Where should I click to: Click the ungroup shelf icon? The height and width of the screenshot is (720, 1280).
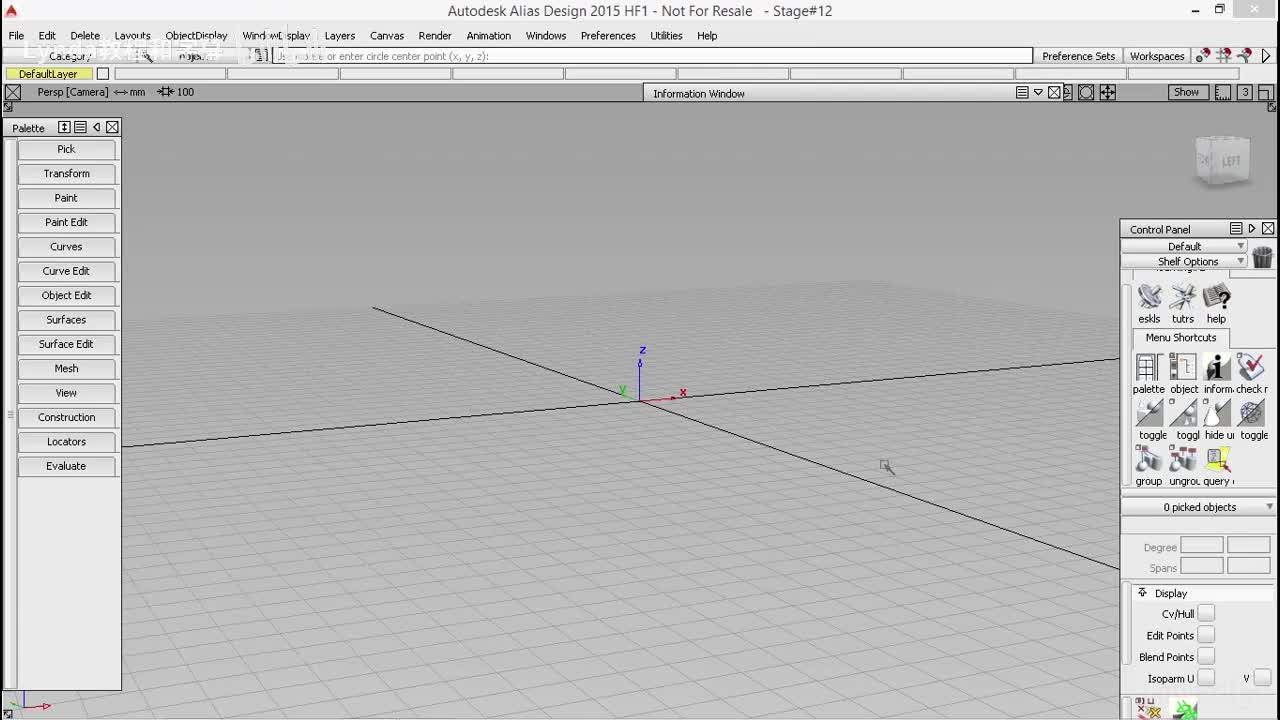1183,459
